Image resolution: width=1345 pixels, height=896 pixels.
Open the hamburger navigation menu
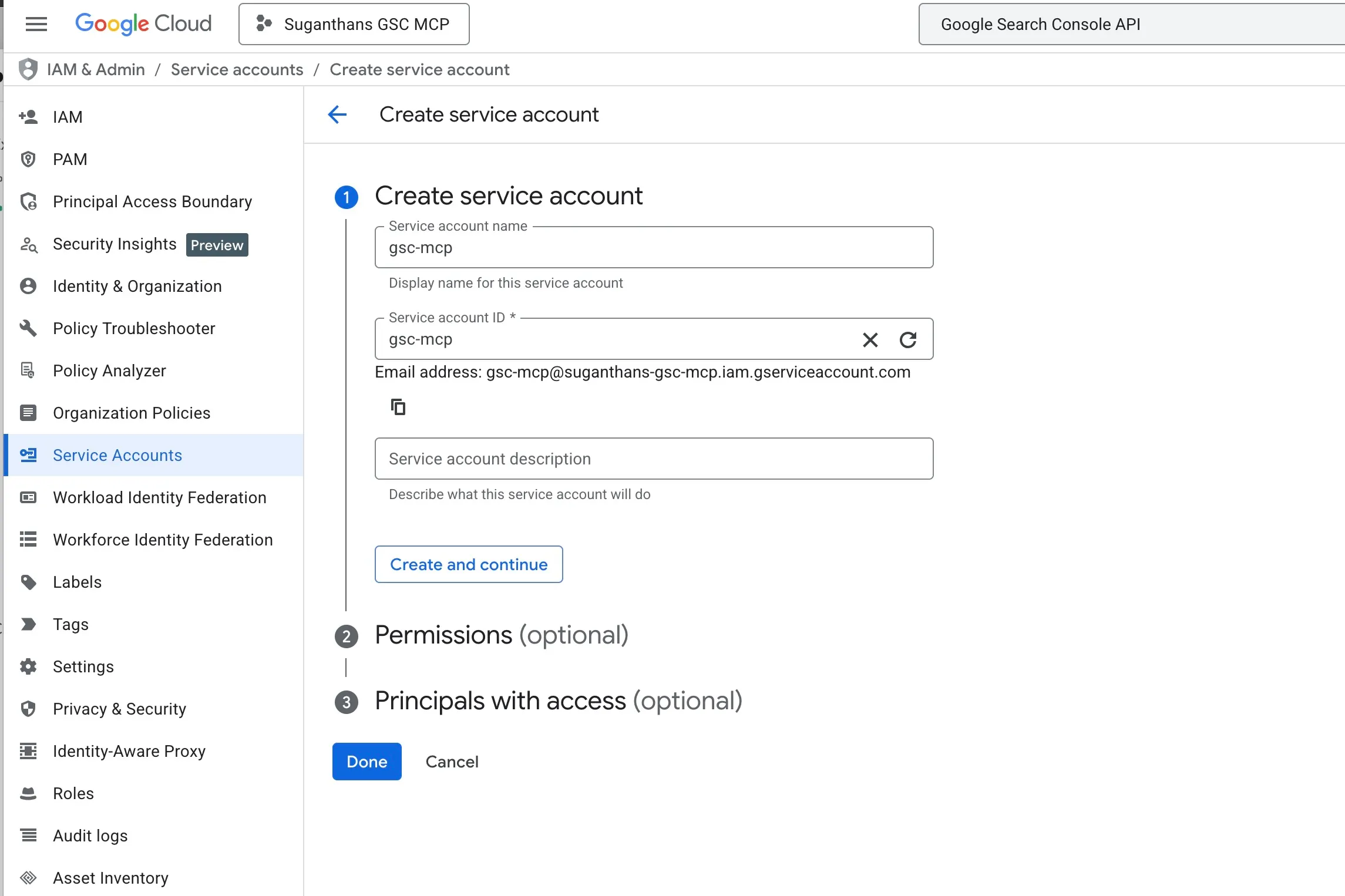pos(36,24)
